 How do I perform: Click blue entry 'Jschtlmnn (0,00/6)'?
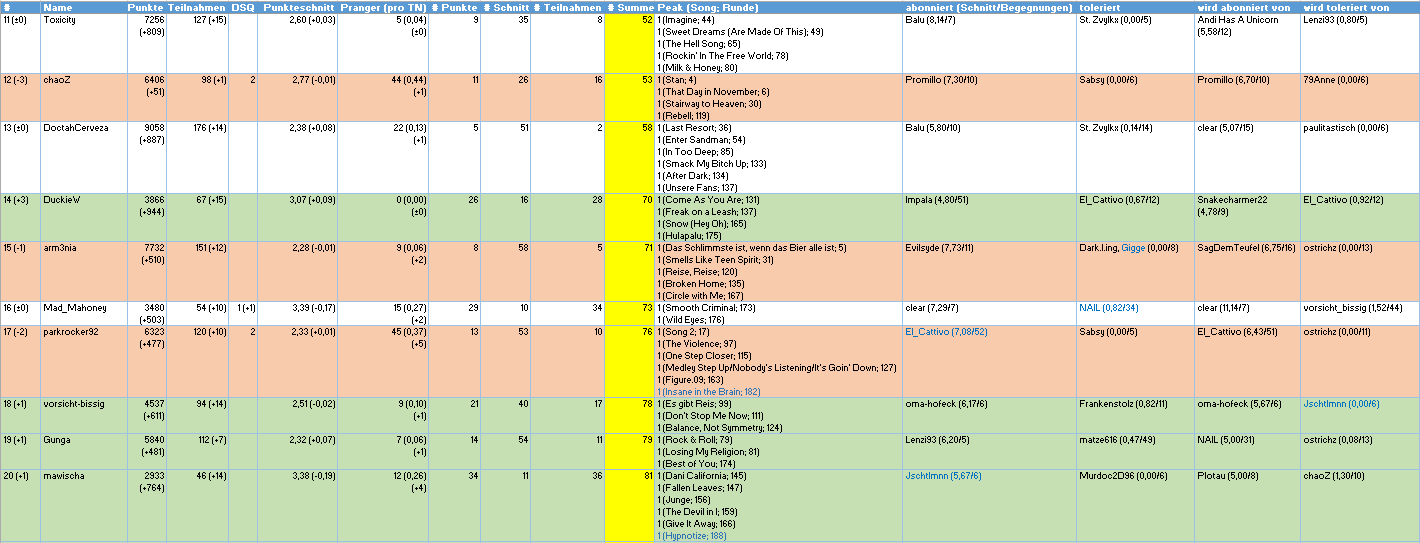click(1341, 404)
